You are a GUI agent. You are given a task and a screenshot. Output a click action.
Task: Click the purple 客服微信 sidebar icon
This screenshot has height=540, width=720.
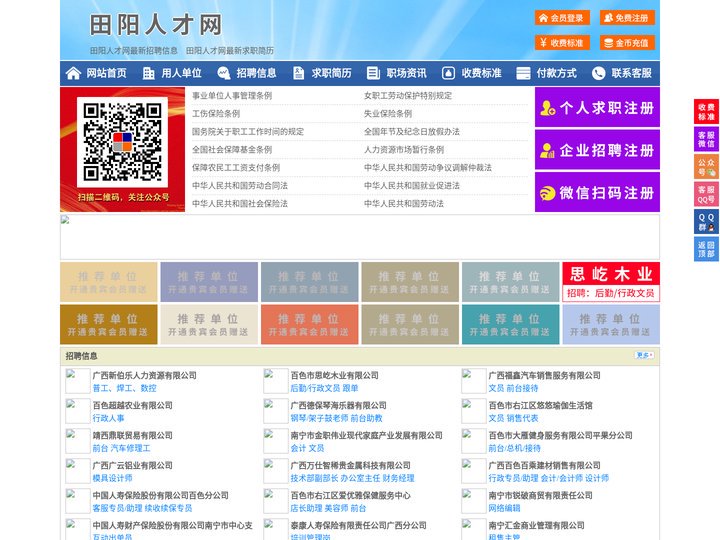click(706, 139)
